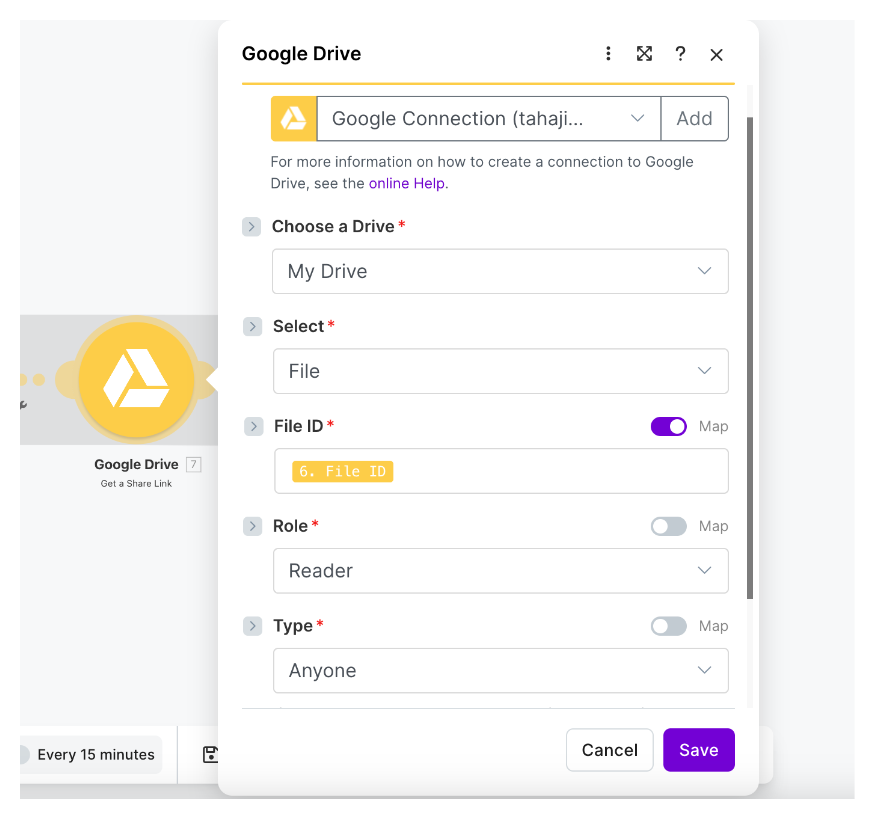The width and height of the screenshot is (874, 819).
Task: Cancel the module configuration
Action: click(609, 749)
